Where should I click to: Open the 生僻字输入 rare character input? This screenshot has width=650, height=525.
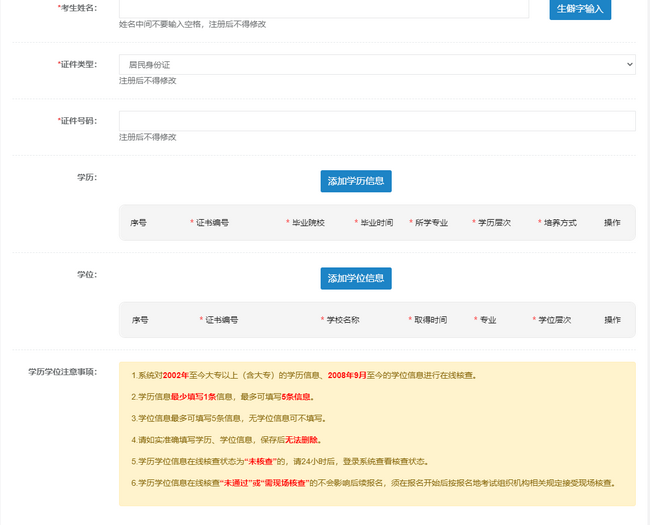coord(580,8)
